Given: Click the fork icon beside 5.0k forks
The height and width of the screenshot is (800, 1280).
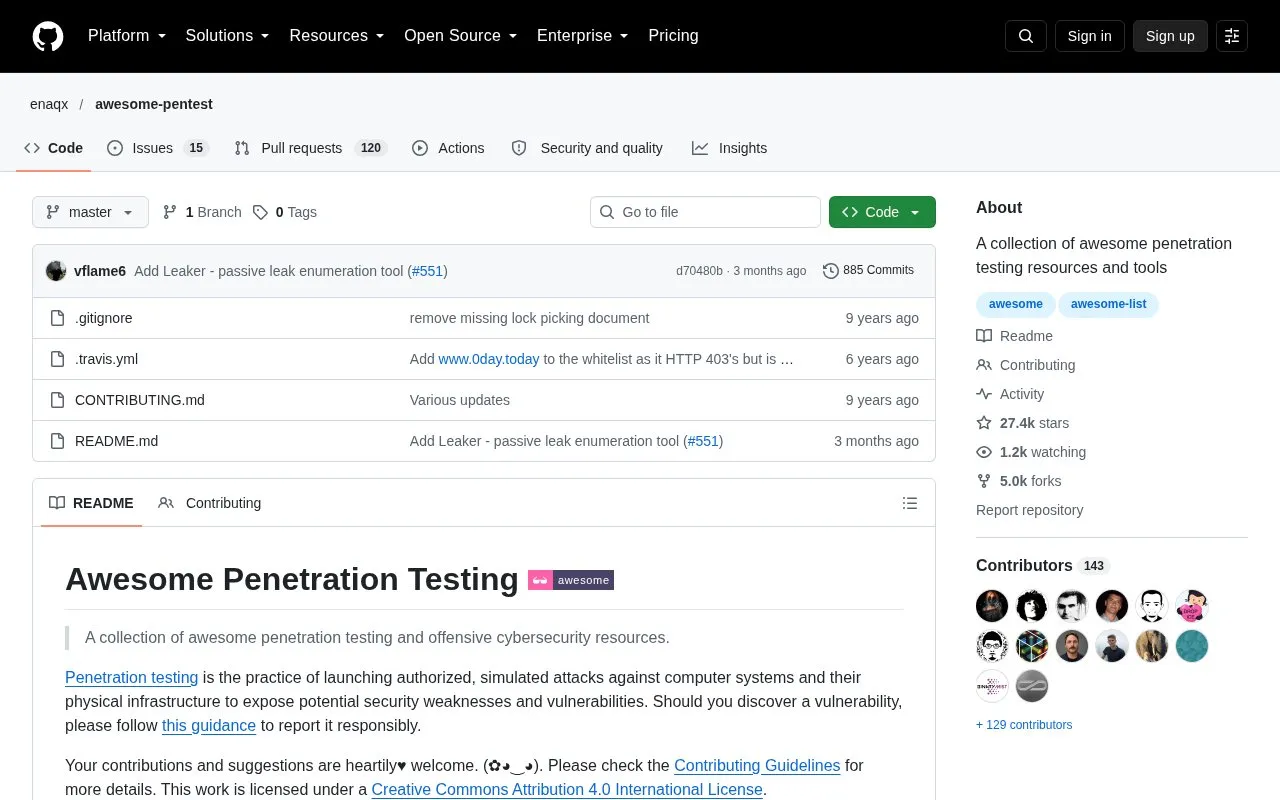Looking at the screenshot, I should 984,481.
